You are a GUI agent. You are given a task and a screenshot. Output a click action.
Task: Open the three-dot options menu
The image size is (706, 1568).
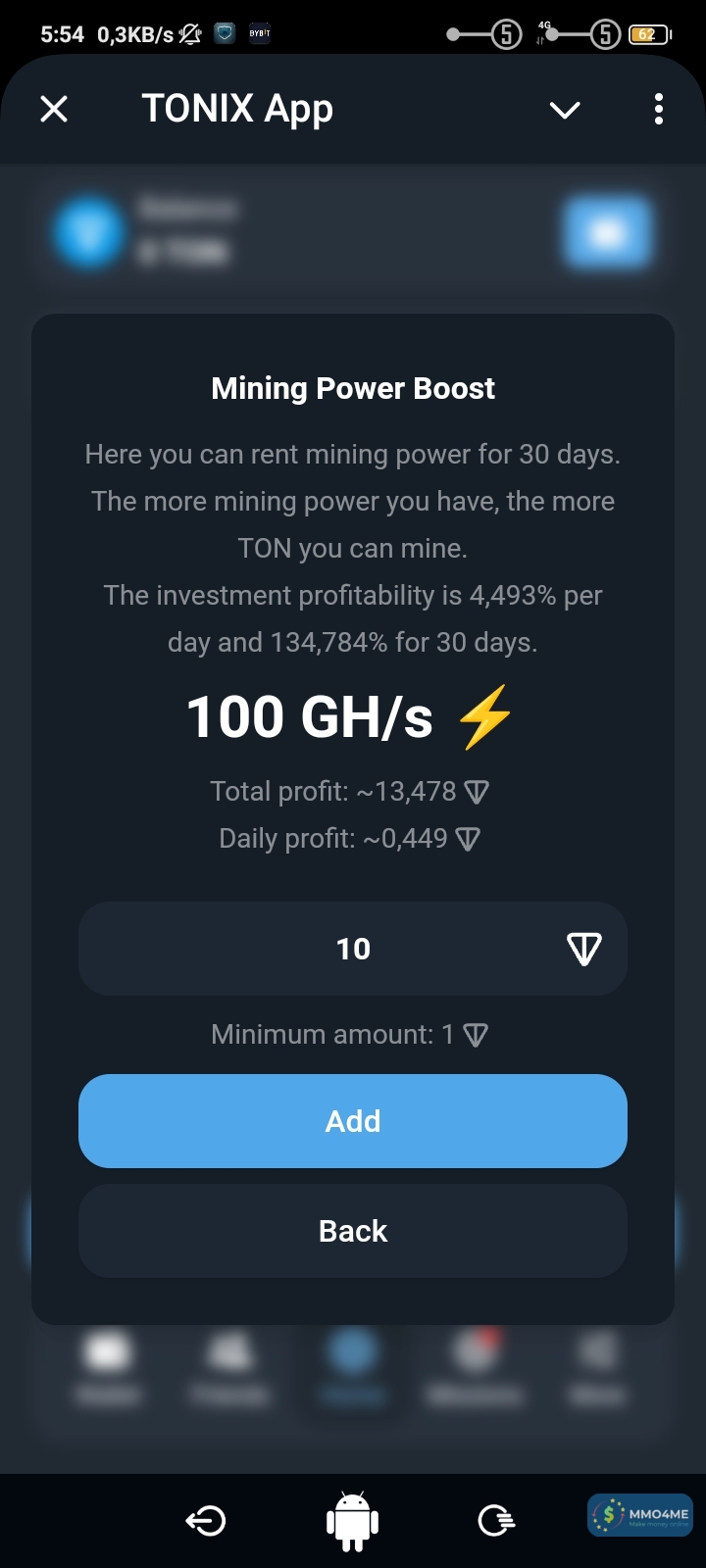pyautogui.click(x=659, y=109)
